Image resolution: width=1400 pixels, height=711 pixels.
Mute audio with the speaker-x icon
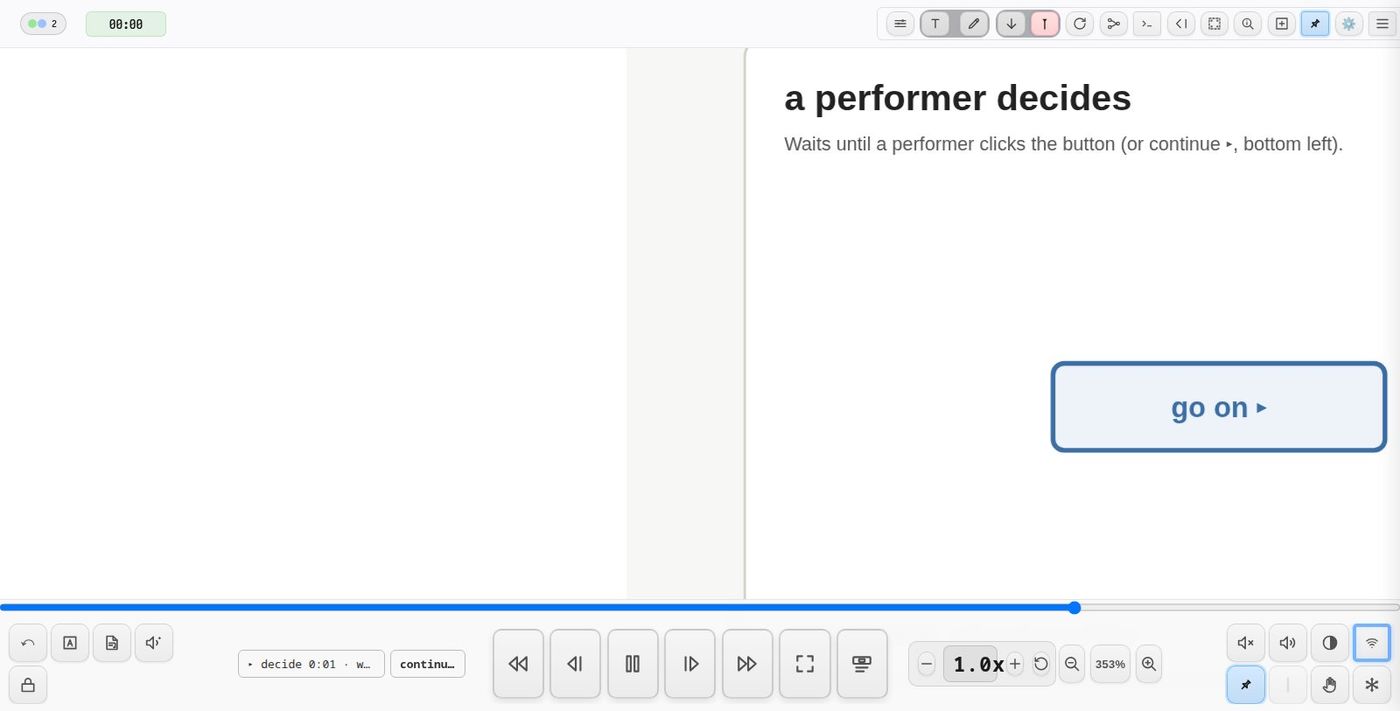click(1246, 643)
